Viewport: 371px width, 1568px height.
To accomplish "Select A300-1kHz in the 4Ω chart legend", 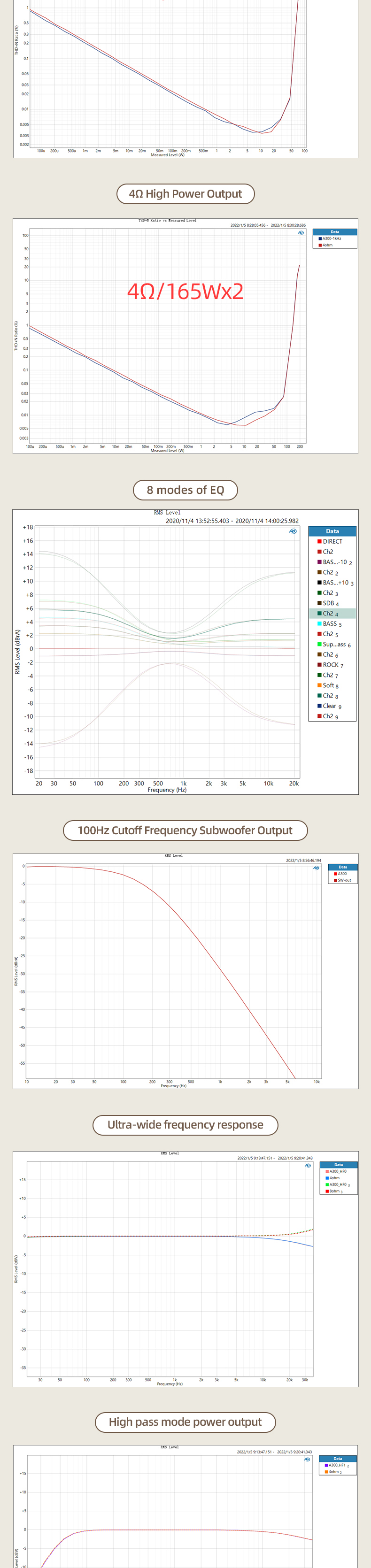I will (332, 238).
